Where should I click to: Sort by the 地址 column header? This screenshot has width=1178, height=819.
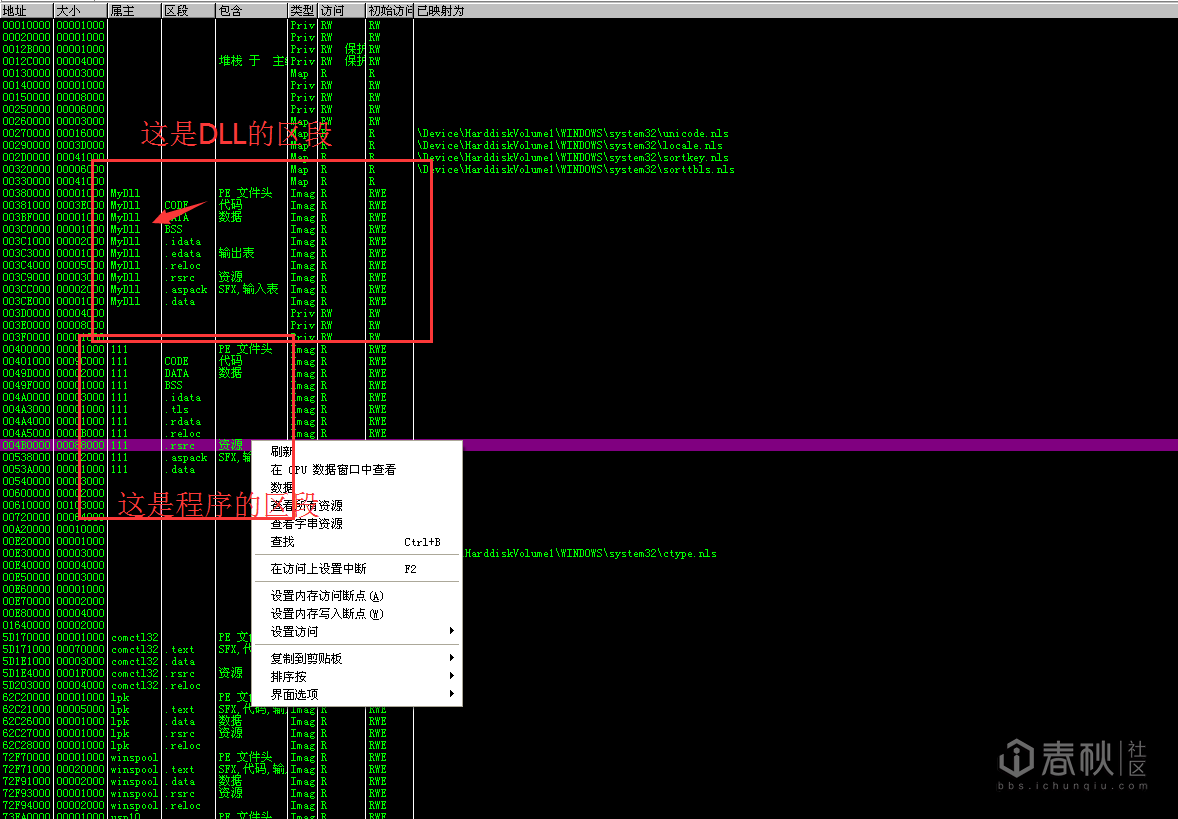[x=26, y=11]
